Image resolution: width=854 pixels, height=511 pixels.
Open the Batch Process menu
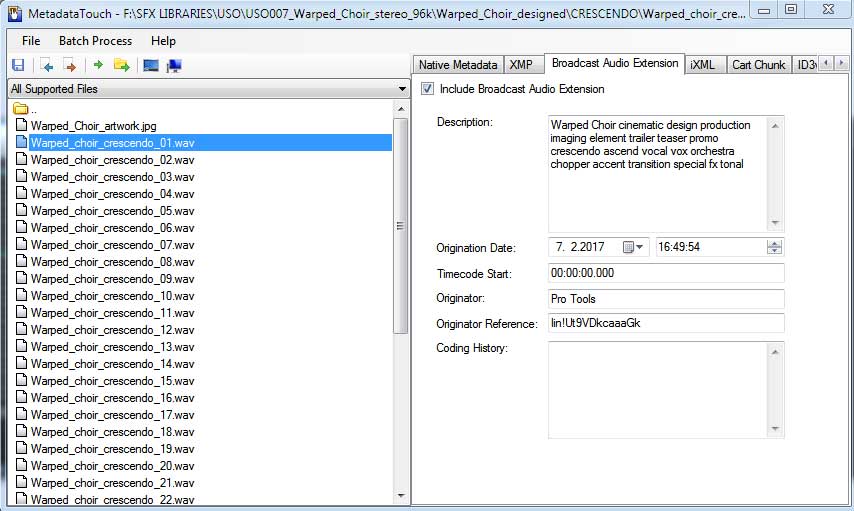pos(95,41)
